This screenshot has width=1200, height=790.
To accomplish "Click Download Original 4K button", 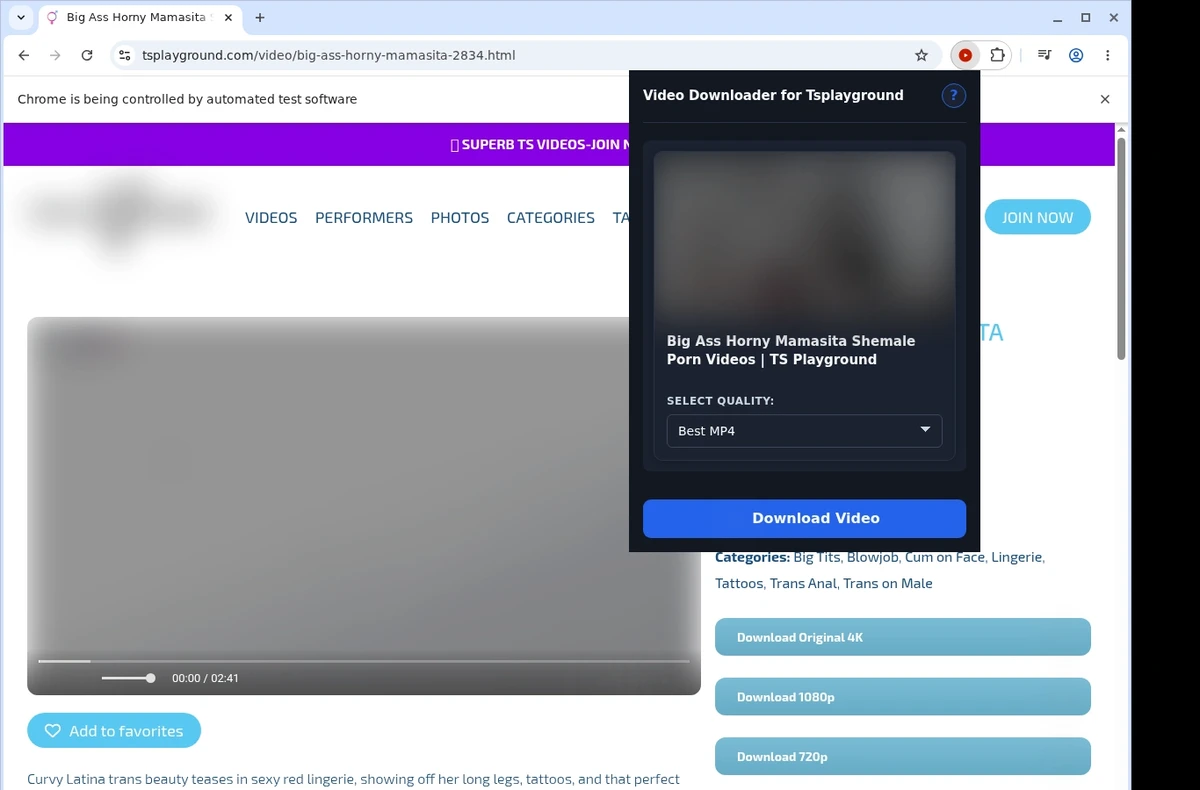I will pyautogui.click(x=902, y=637).
